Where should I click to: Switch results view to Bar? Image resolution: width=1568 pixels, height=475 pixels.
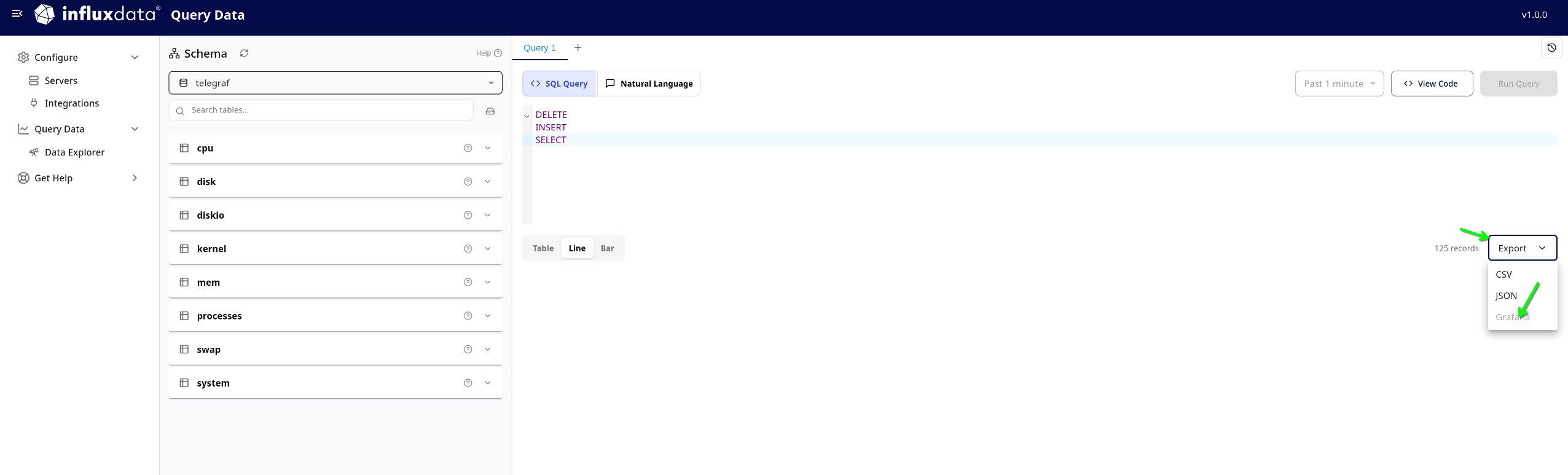coord(607,248)
